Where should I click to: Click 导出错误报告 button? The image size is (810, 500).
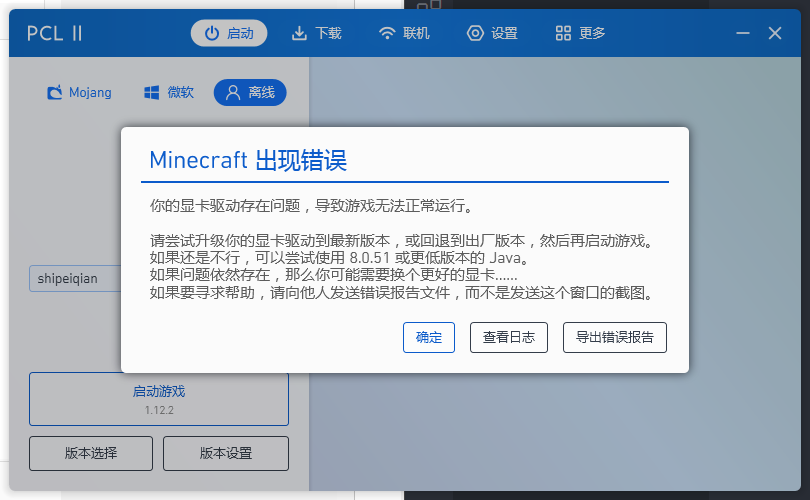click(x=615, y=337)
